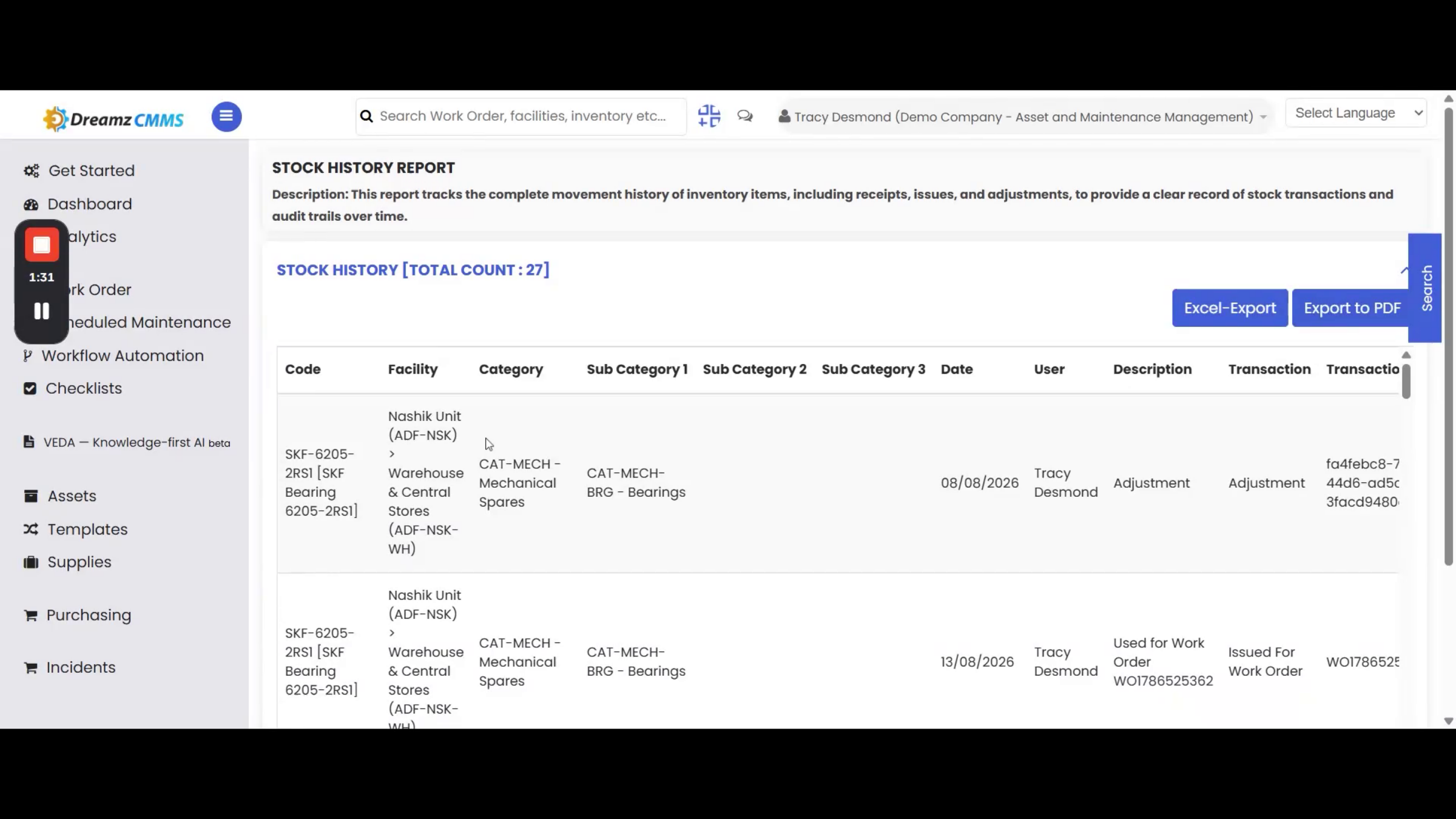Screen dimensions: 1456x819
Task: Click the page scroll-down arrow
Action: click(1449, 721)
